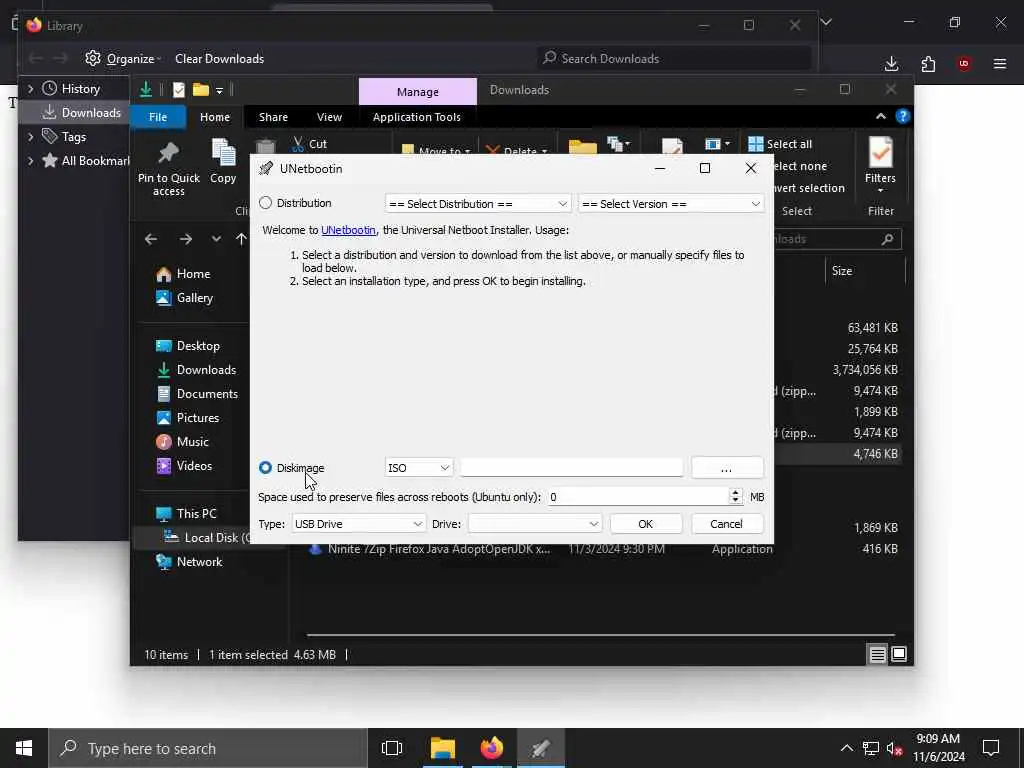Screen dimensions: 1024x768
Task: Open the ISO image type dropdown
Action: click(419, 468)
